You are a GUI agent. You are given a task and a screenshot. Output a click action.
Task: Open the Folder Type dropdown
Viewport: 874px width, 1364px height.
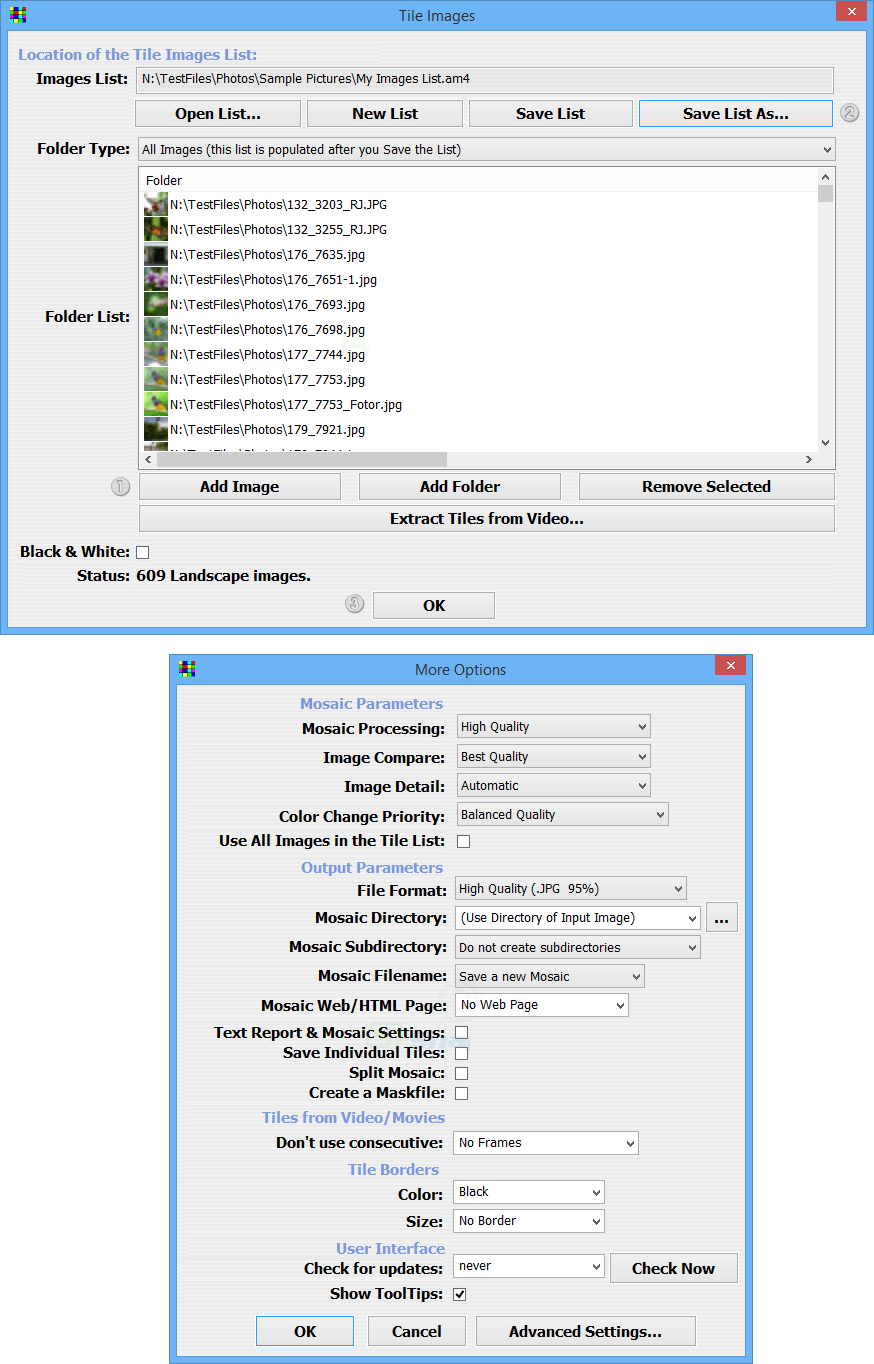(486, 149)
